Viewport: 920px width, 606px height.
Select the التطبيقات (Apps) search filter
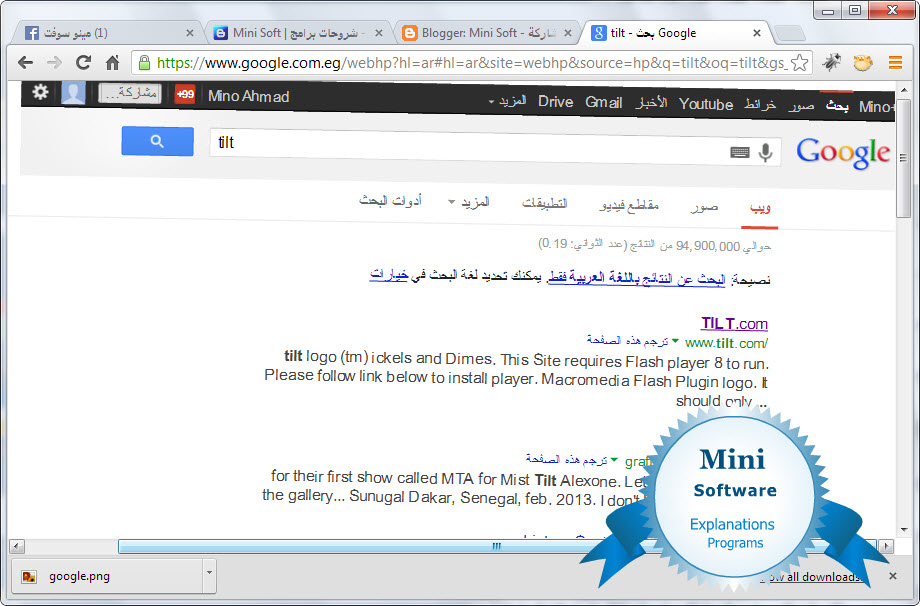coord(544,203)
